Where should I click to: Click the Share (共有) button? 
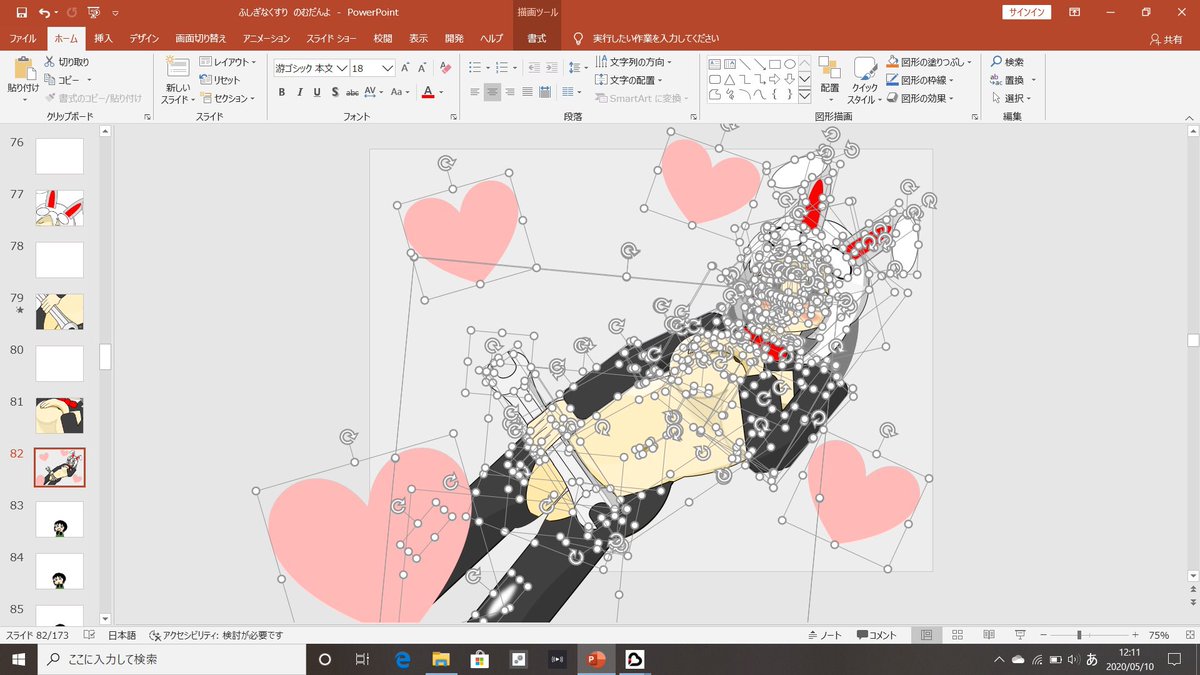click(x=1166, y=38)
